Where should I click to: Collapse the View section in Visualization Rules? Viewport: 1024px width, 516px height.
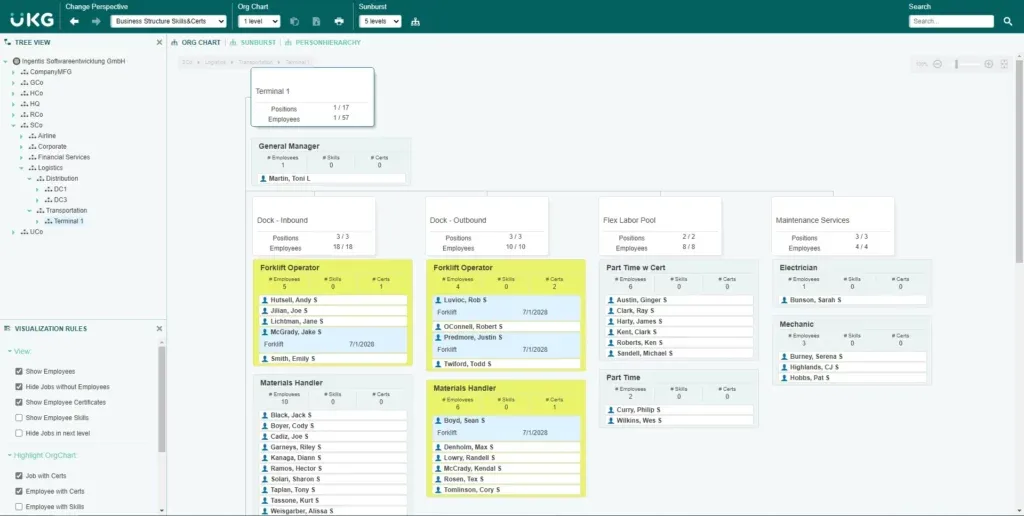[10, 351]
